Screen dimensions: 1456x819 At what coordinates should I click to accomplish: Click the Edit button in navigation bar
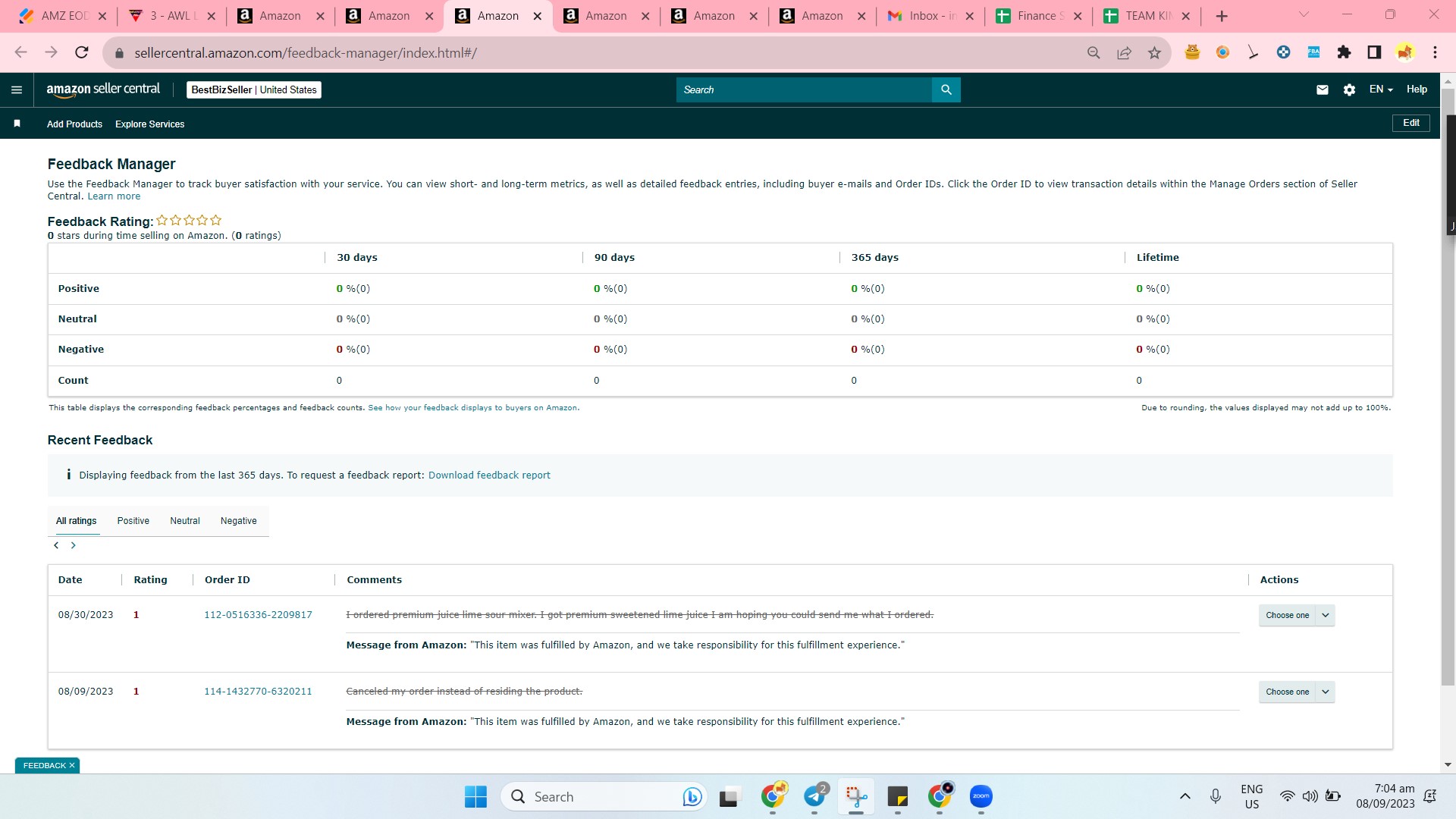[1410, 123]
